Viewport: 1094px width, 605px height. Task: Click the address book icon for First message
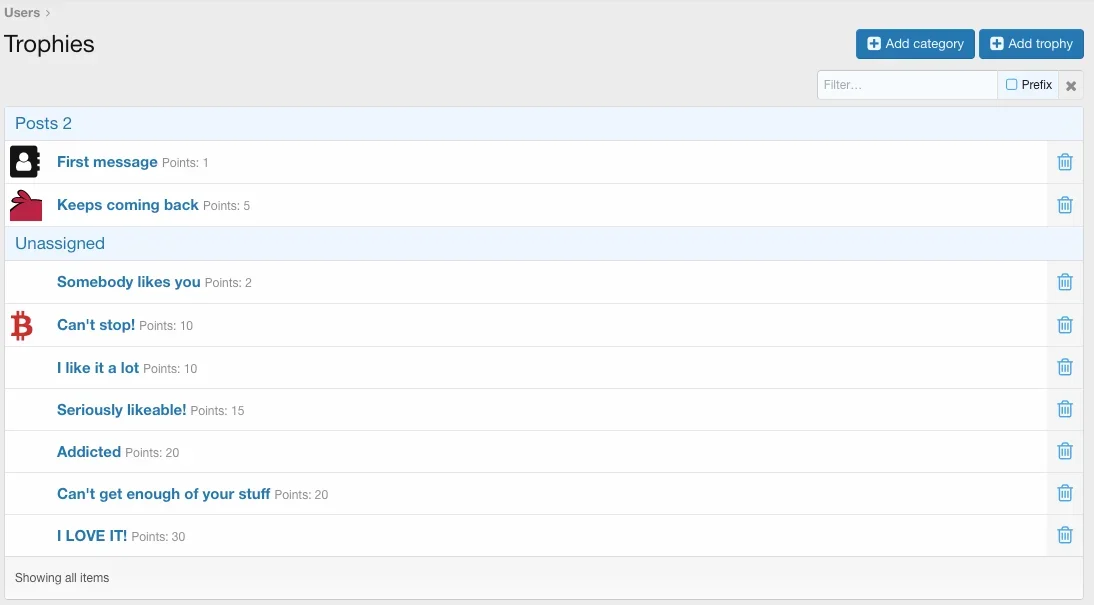click(x=25, y=162)
